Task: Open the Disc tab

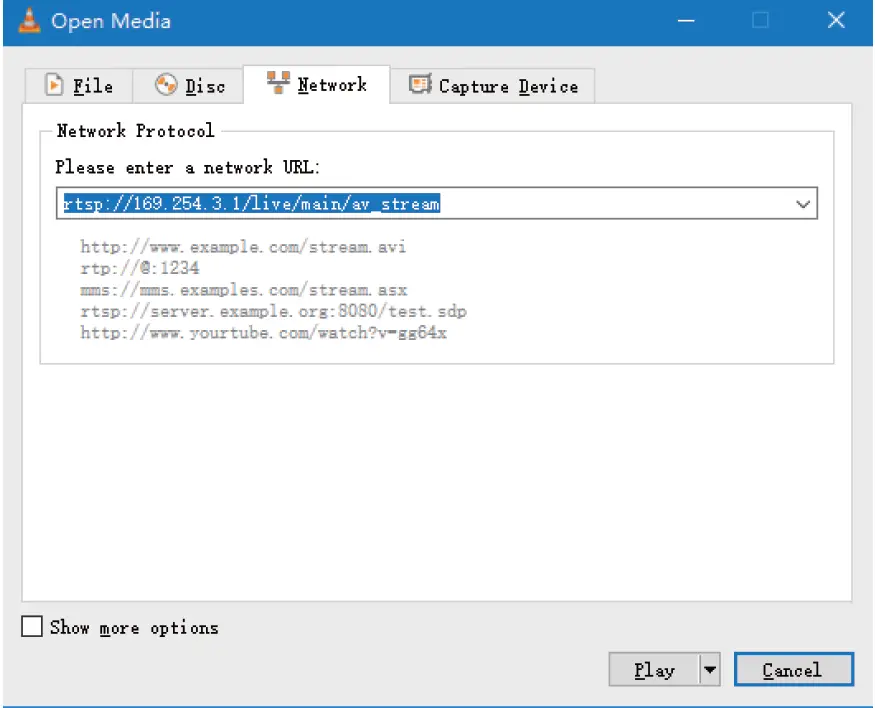Action: pos(189,86)
